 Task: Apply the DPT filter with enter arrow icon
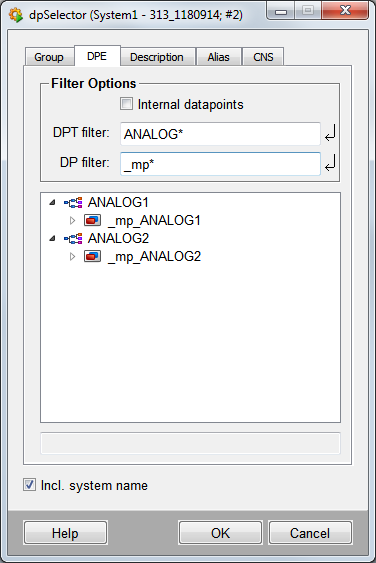330,134
